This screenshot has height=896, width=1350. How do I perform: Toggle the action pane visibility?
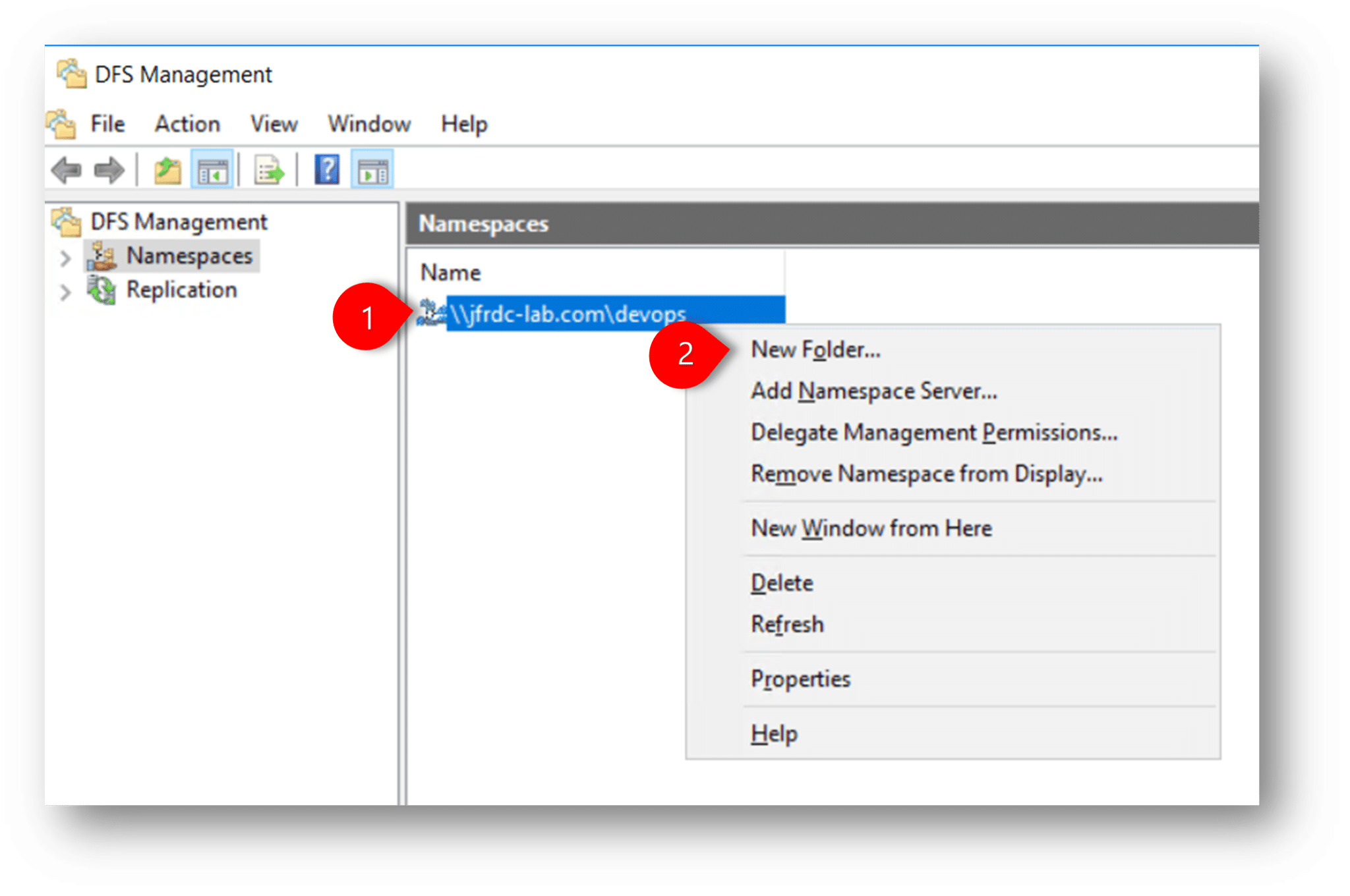pos(373,169)
